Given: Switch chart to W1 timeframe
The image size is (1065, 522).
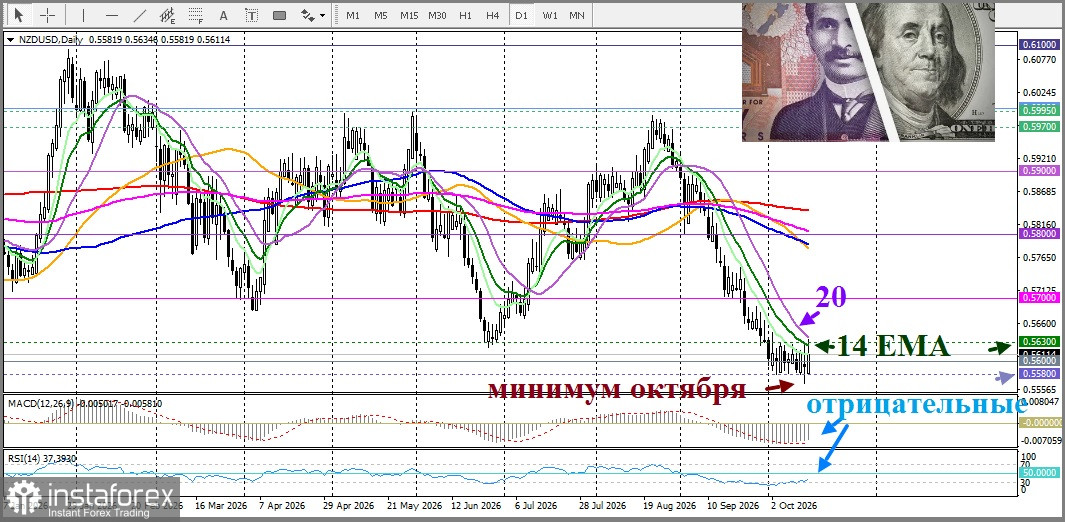Looking at the screenshot, I should (x=549, y=14).
